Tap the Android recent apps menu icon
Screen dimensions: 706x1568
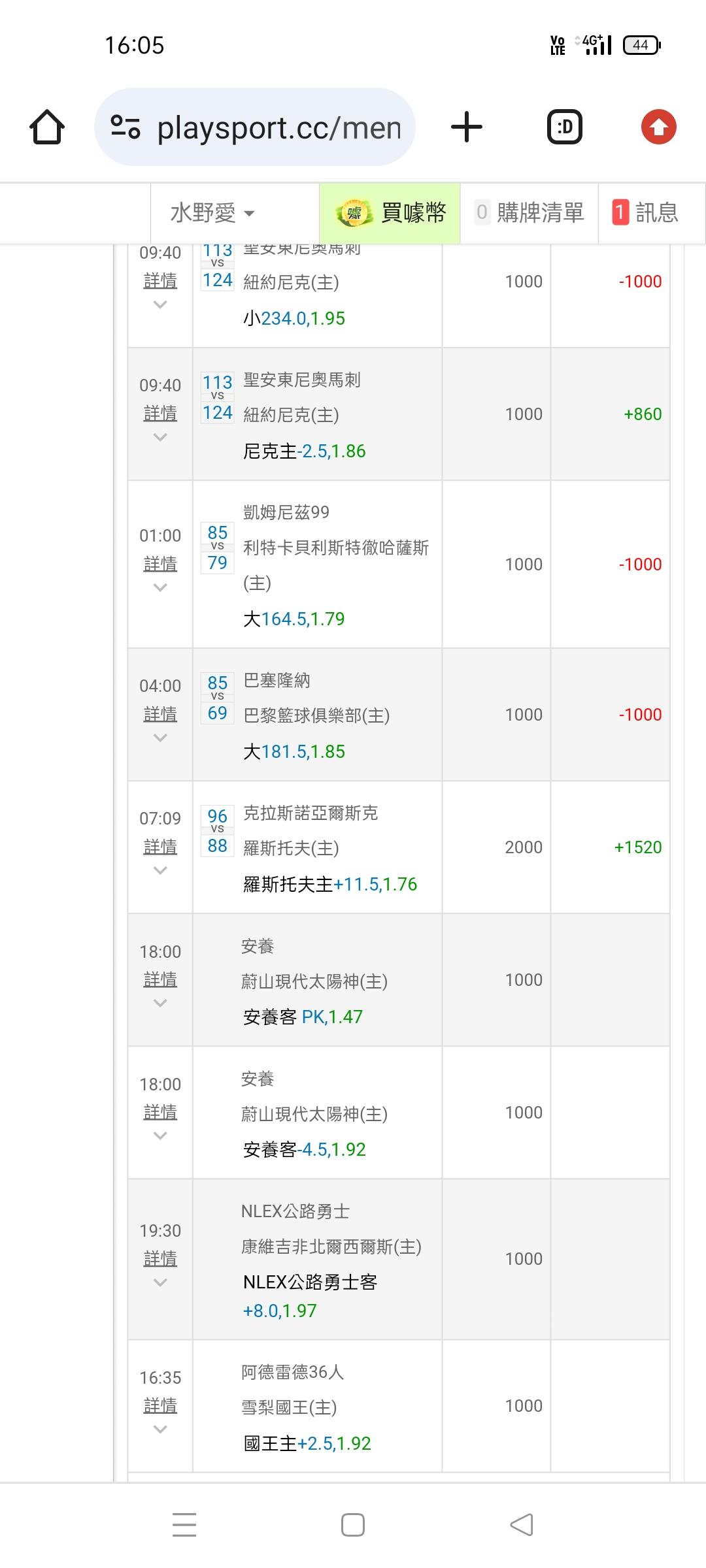click(184, 1525)
